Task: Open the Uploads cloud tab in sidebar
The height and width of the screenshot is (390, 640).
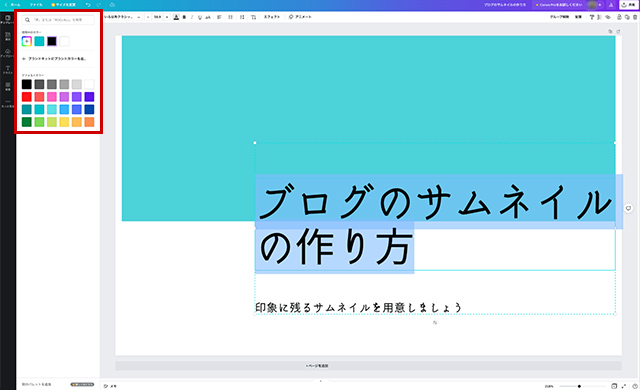Action: pyautogui.click(x=8, y=53)
